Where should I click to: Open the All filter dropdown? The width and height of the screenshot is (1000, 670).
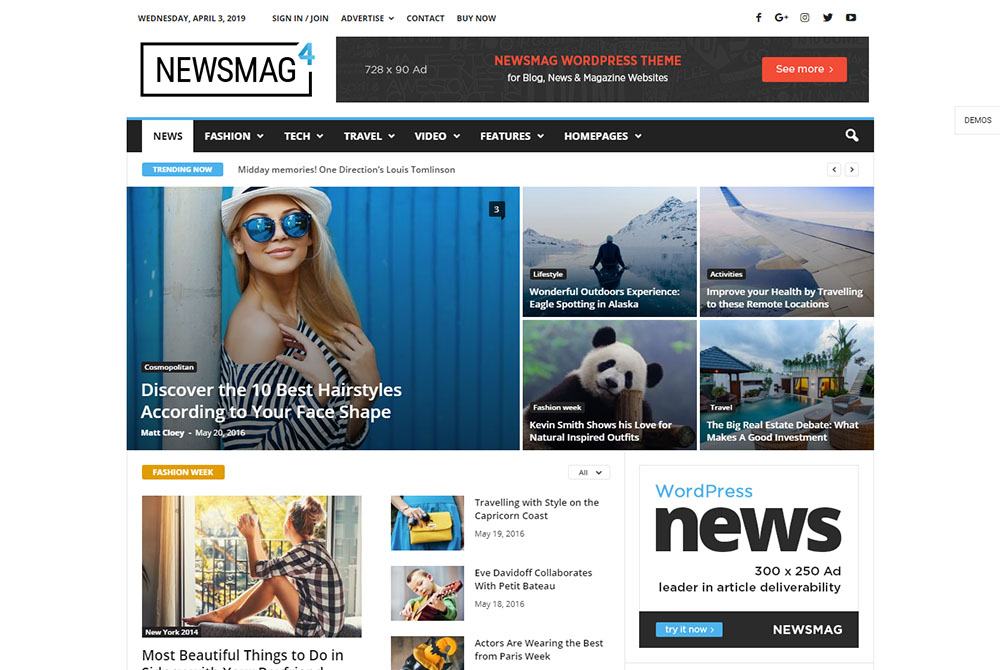(x=589, y=472)
